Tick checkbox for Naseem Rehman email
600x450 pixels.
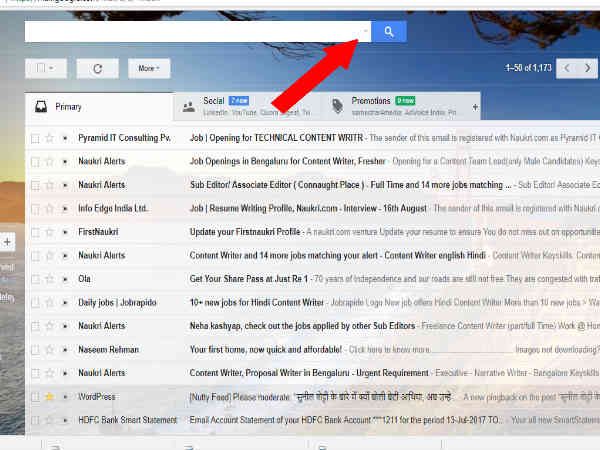[x=35, y=350]
